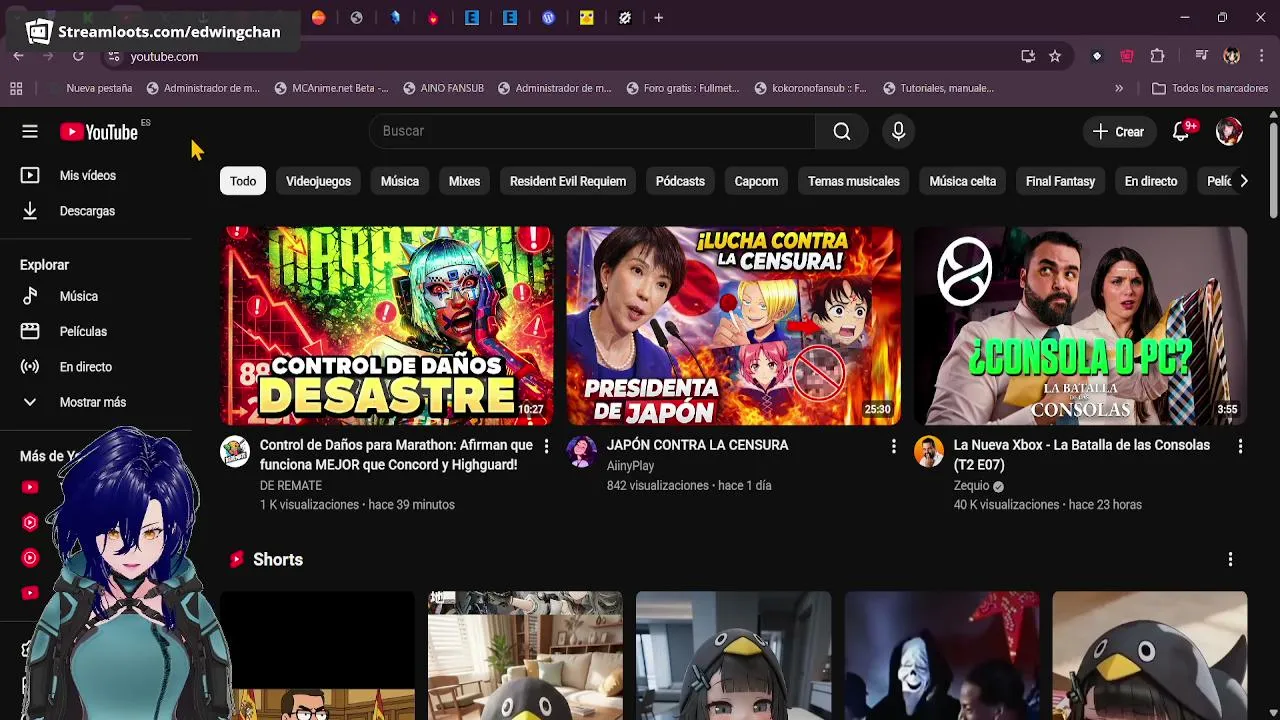Select Resident Evil Requiem chip

(568, 181)
